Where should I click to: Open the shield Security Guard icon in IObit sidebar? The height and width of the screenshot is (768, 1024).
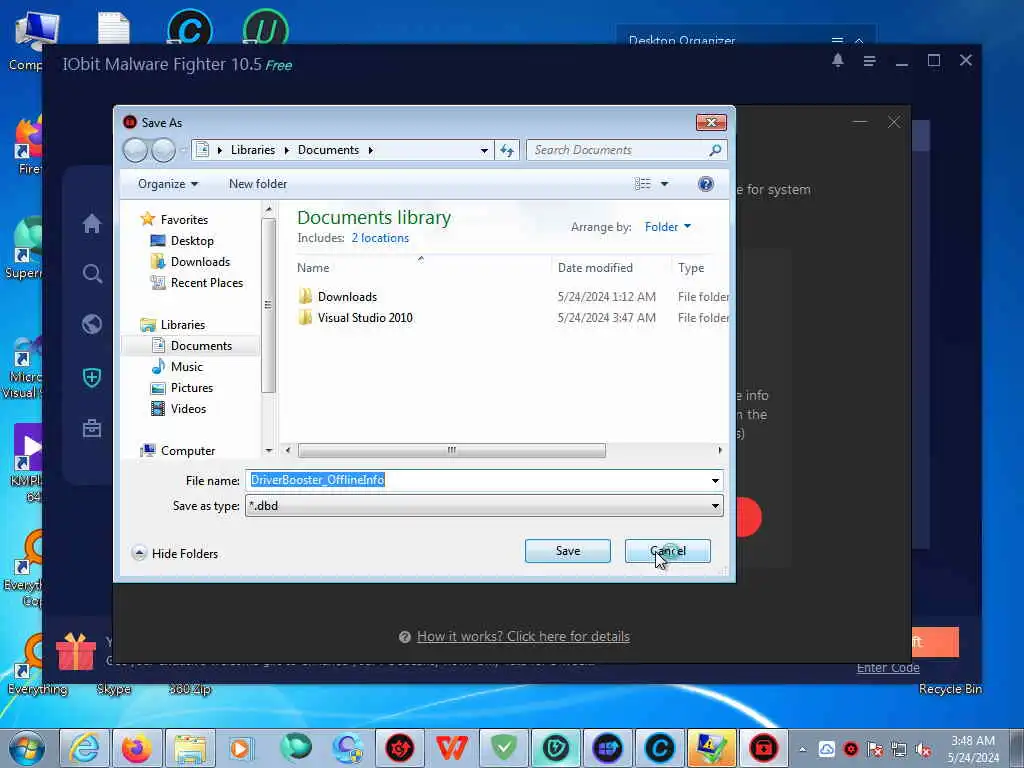[x=91, y=377]
